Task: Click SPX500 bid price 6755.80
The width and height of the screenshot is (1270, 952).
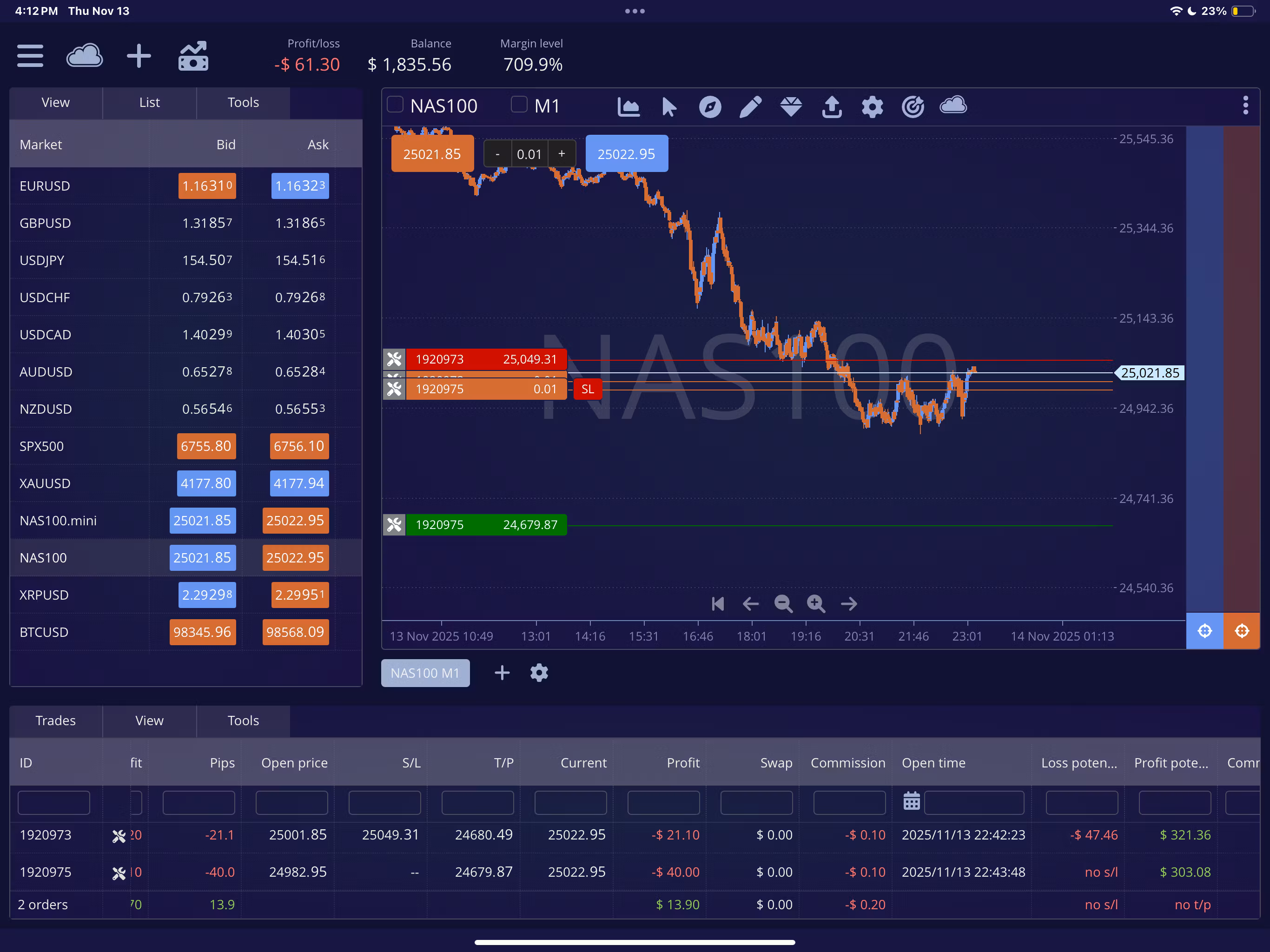Action: point(206,446)
